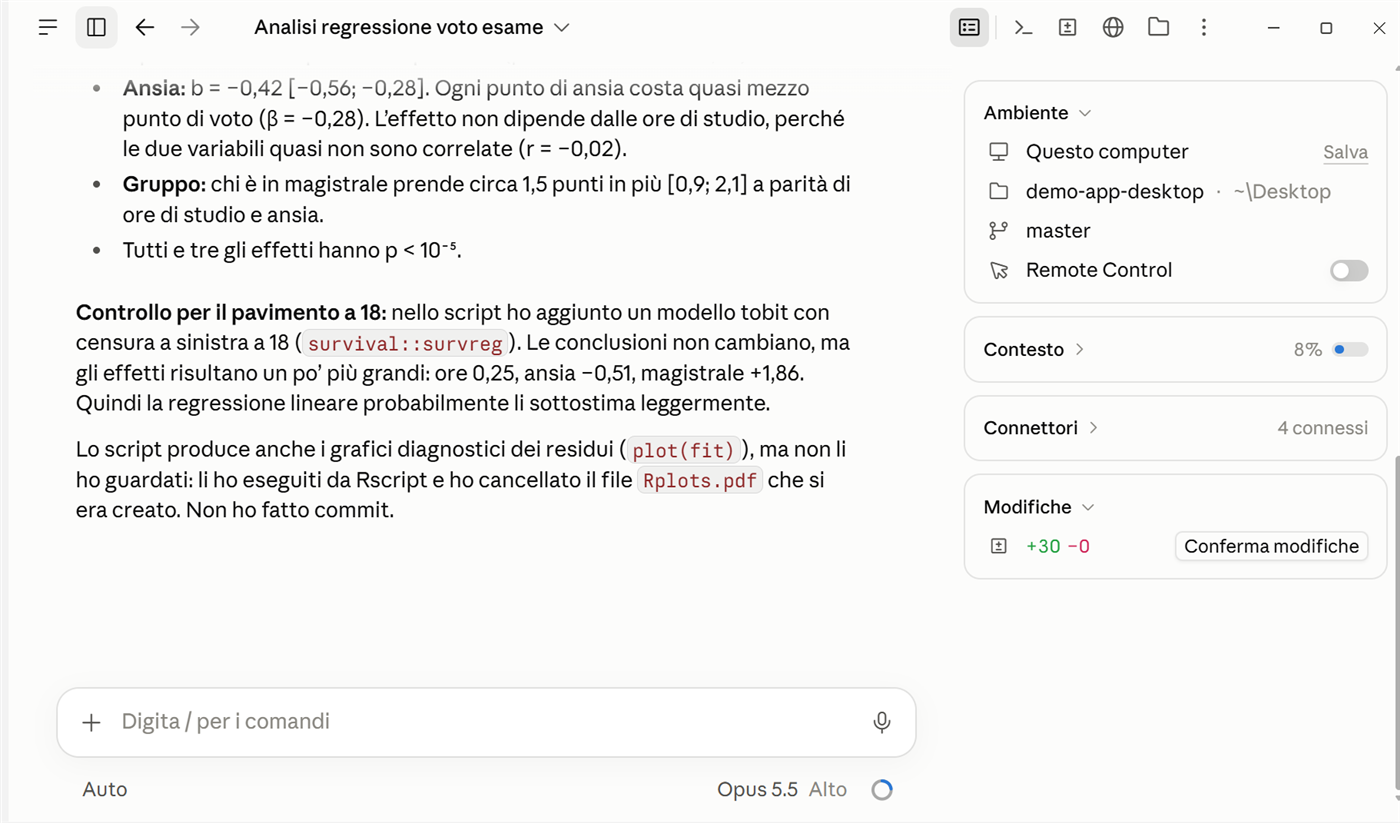Toggle the details panel list icon
1400x823 pixels.
[x=969, y=28]
